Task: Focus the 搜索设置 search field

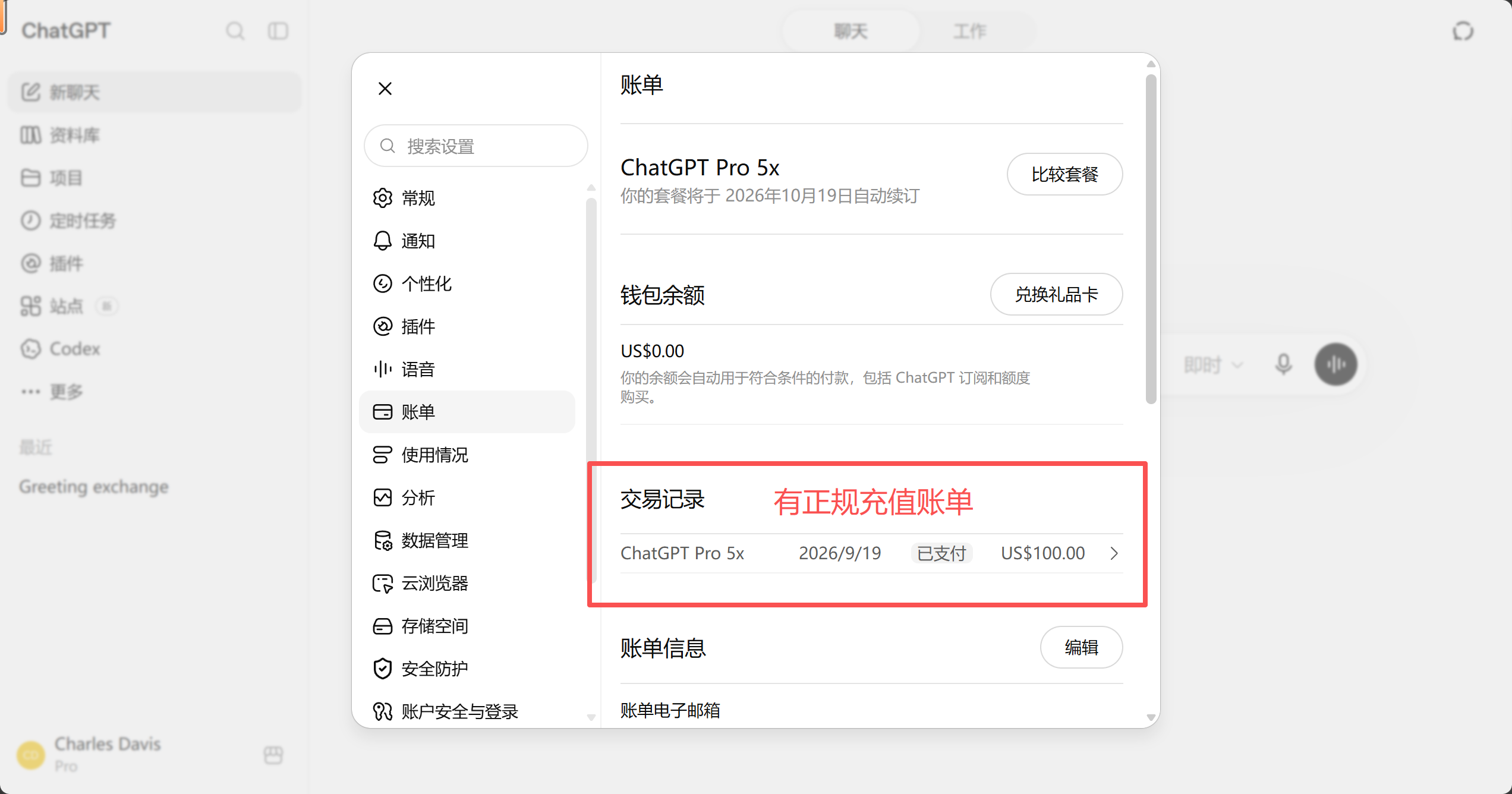Action: 476,146
